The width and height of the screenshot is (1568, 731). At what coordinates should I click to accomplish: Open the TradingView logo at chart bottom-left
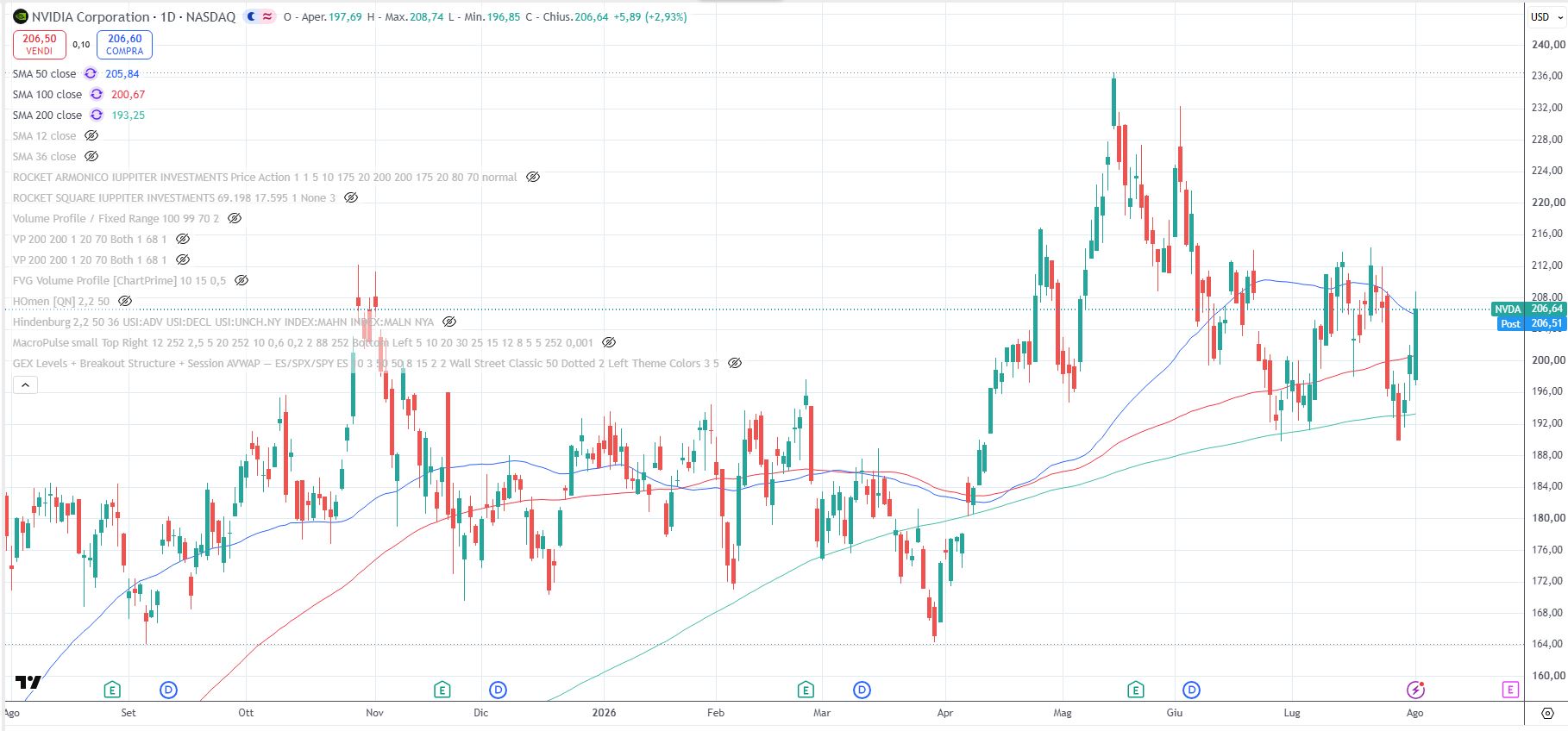(x=28, y=682)
